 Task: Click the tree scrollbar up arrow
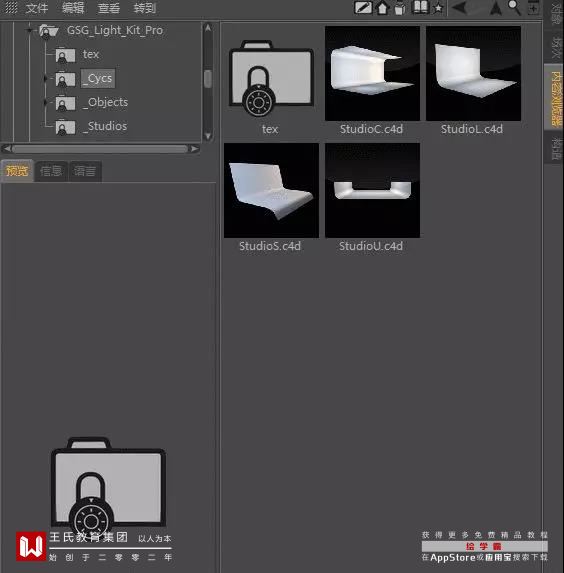pos(208,28)
